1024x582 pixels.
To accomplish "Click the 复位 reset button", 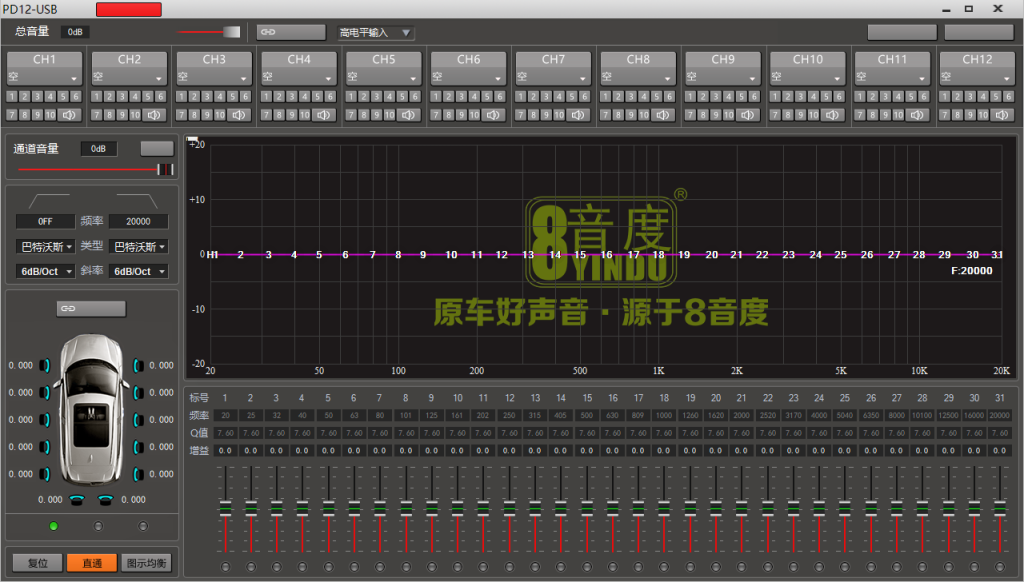I will (x=38, y=562).
